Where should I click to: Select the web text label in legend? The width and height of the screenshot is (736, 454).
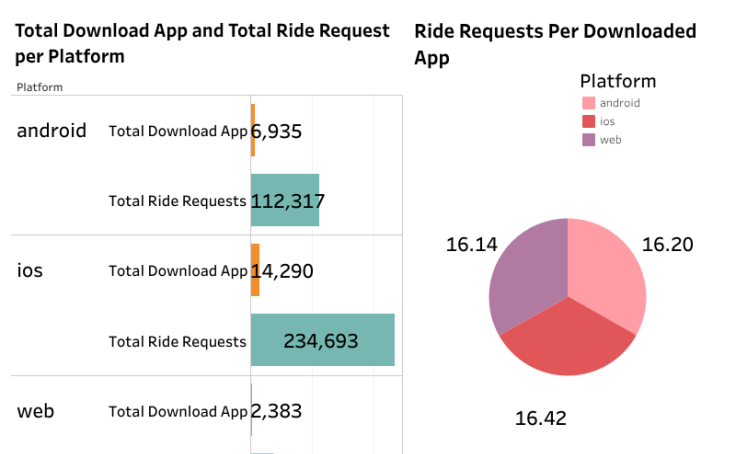(611, 140)
